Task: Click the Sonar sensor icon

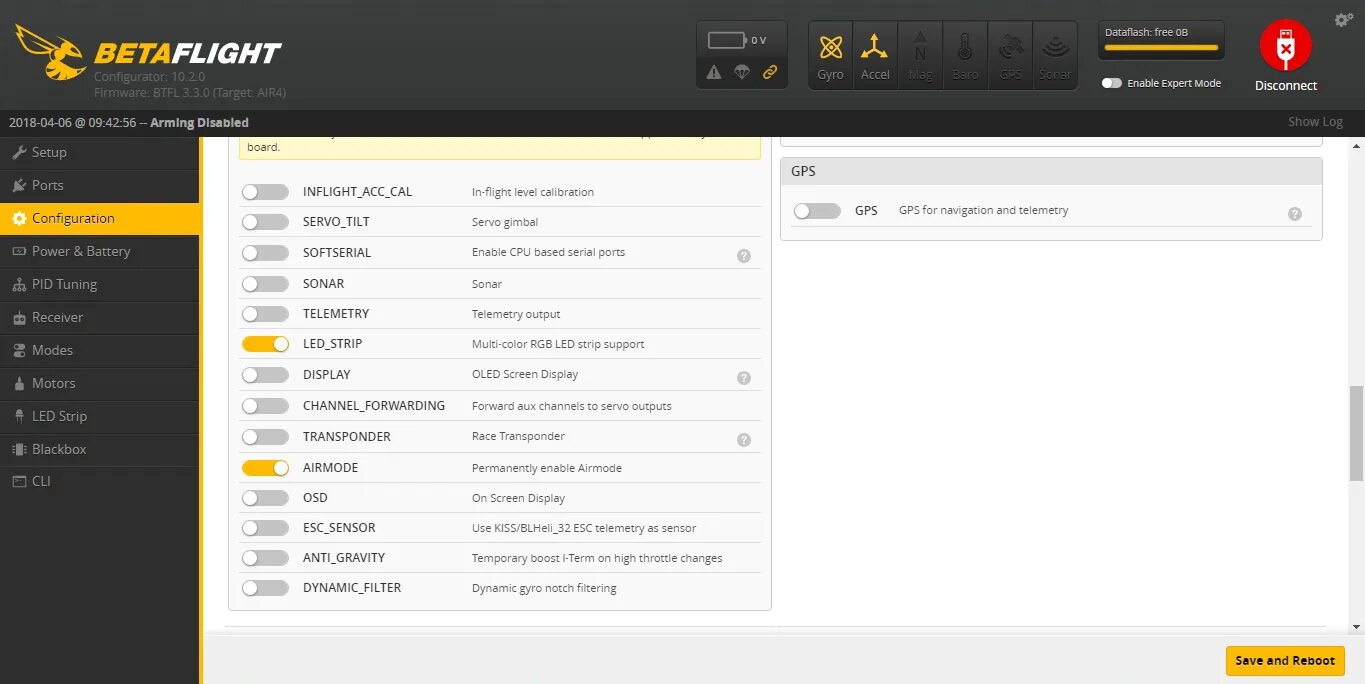Action: (1055, 56)
